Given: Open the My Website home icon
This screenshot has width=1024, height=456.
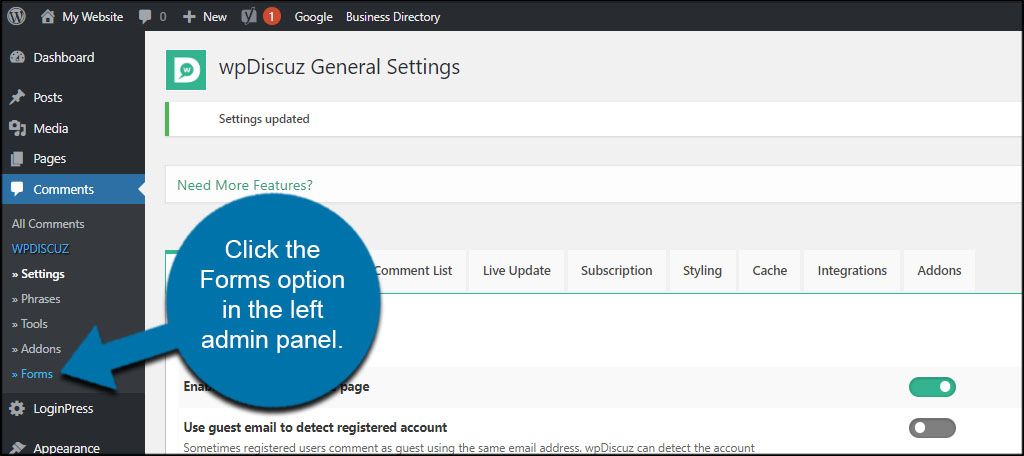Looking at the screenshot, I should [48, 16].
